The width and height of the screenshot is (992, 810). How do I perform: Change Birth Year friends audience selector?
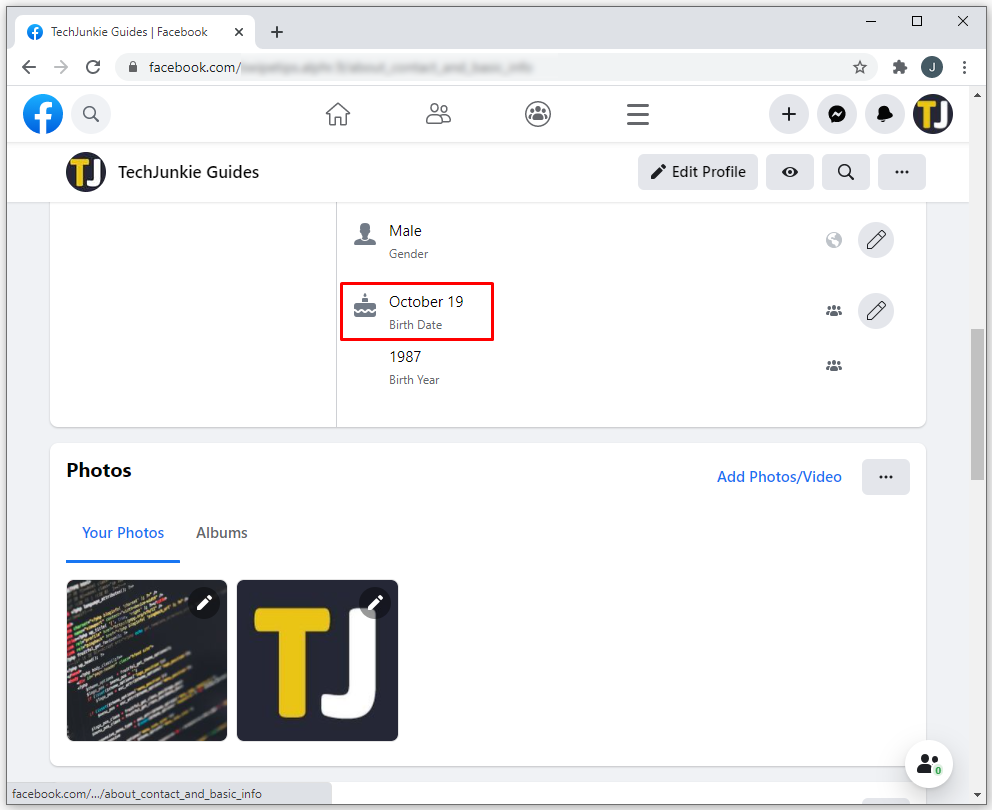tap(834, 366)
